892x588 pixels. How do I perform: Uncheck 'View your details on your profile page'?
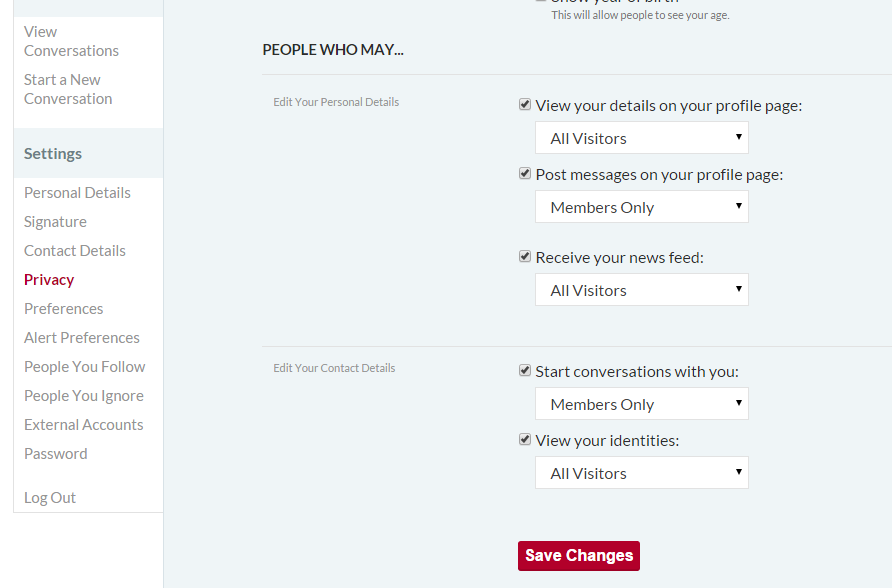(x=525, y=104)
